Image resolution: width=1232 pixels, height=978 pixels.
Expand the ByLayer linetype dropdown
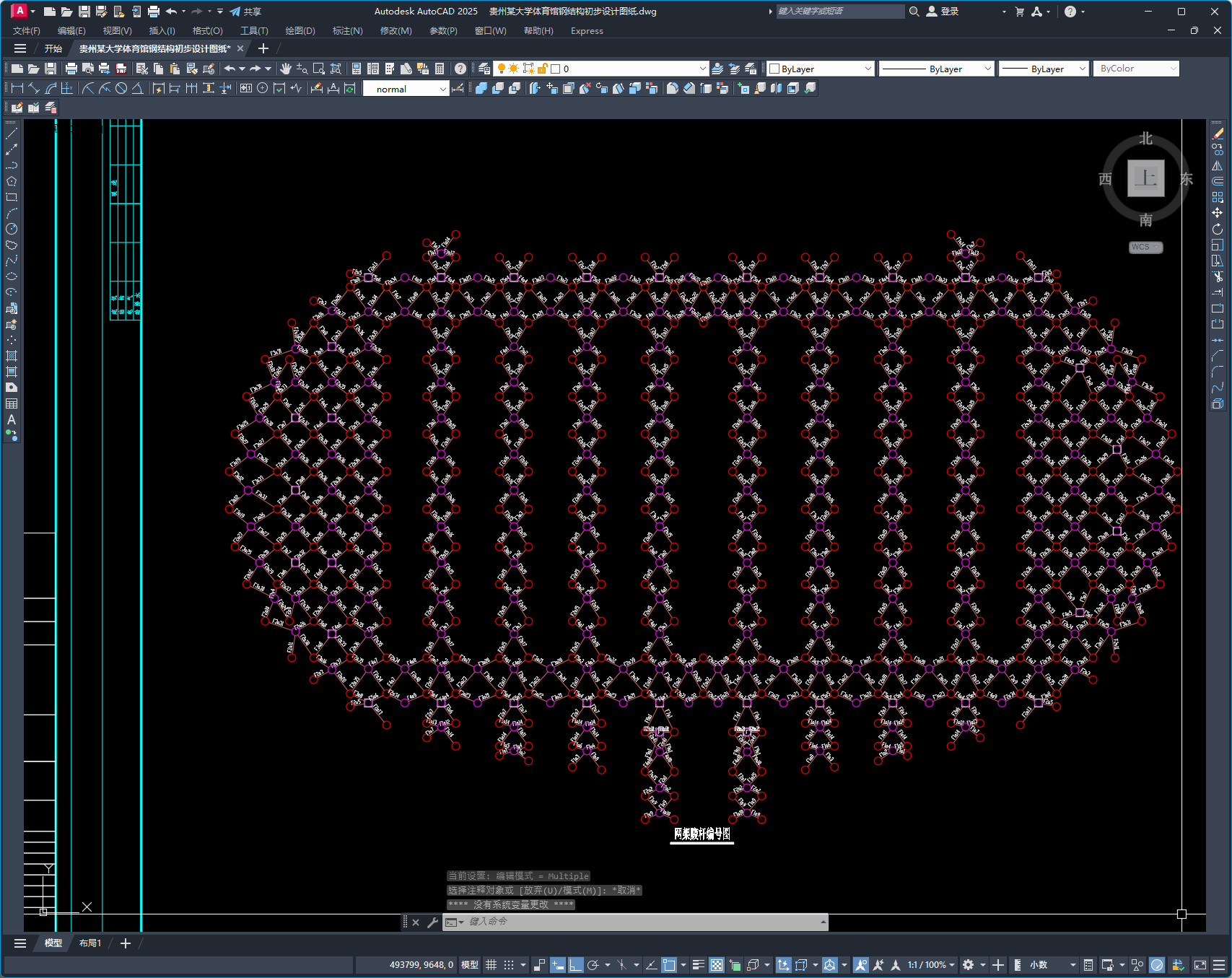coord(987,69)
